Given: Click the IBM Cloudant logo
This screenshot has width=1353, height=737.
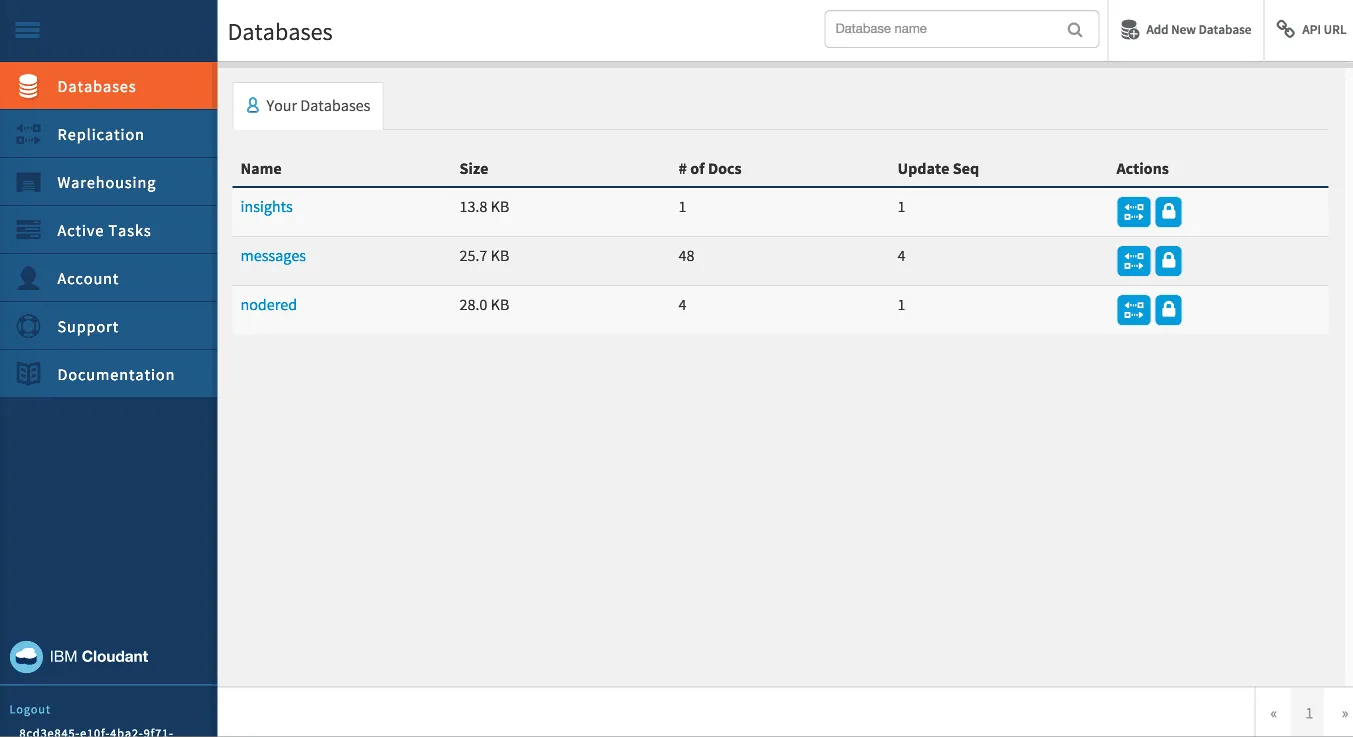Looking at the screenshot, I should (79, 657).
